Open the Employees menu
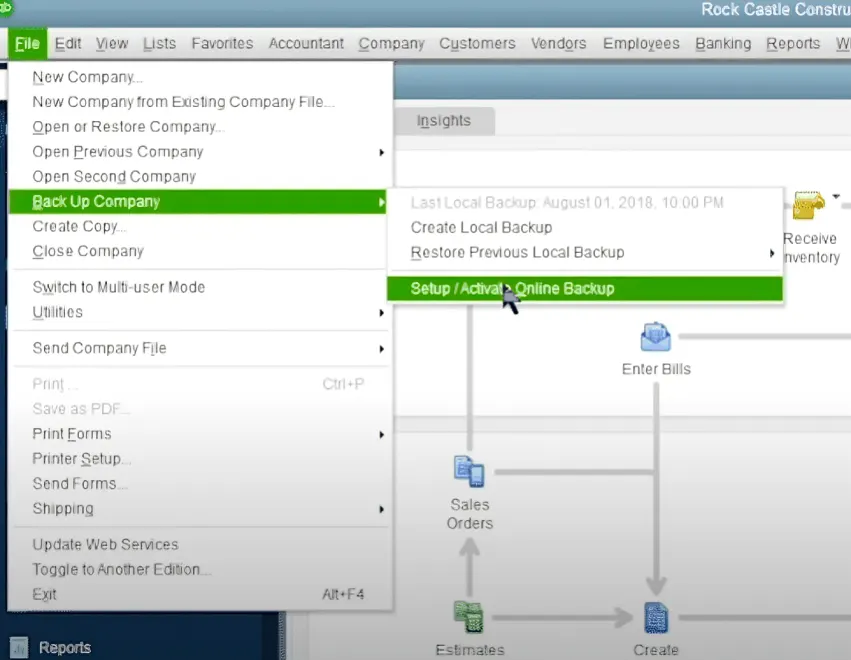 click(x=641, y=43)
